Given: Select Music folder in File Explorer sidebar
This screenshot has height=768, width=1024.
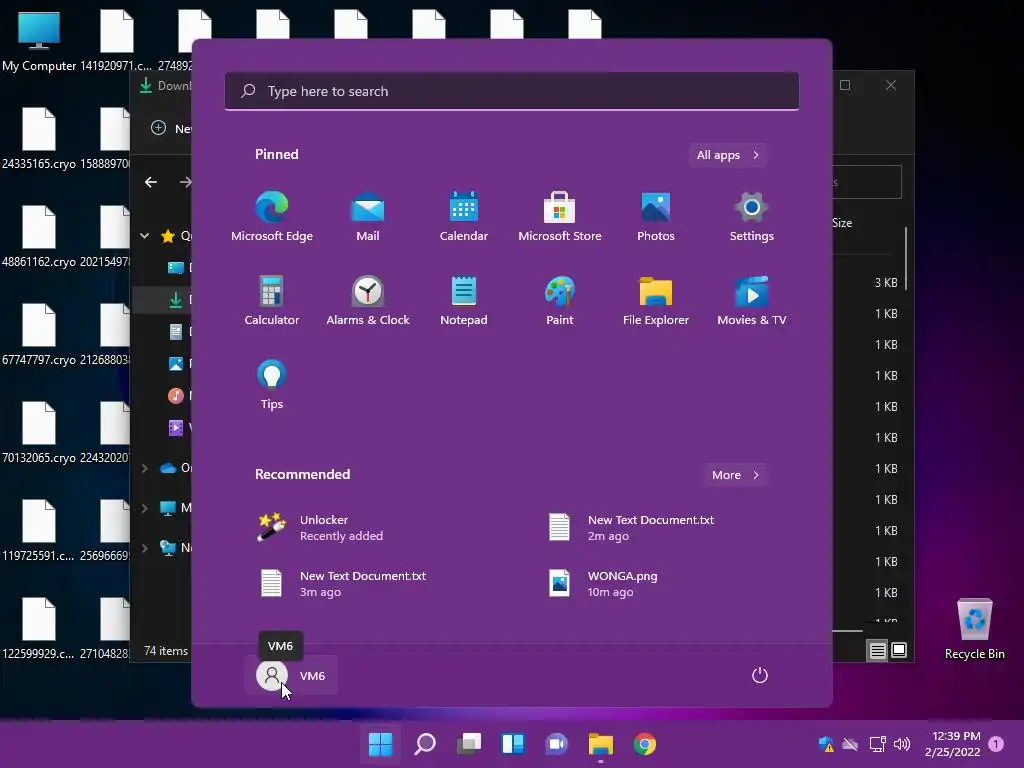Looking at the screenshot, I should point(176,395).
